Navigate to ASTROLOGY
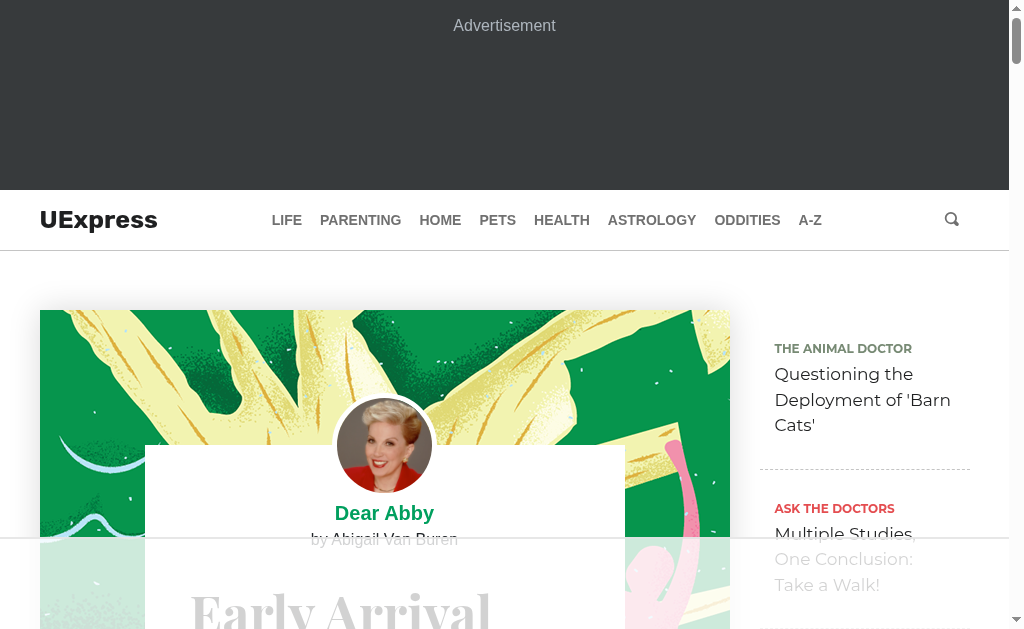Image resolution: width=1024 pixels, height=629 pixels. coord(652,221)
